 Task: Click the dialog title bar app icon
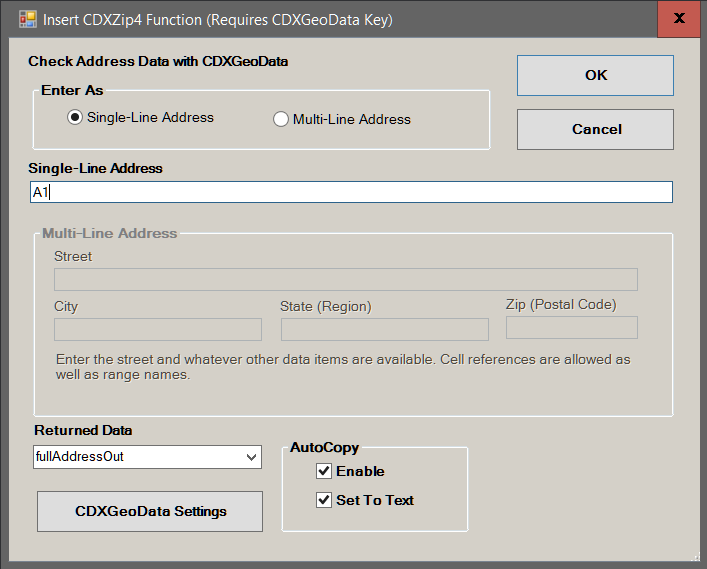28,19
